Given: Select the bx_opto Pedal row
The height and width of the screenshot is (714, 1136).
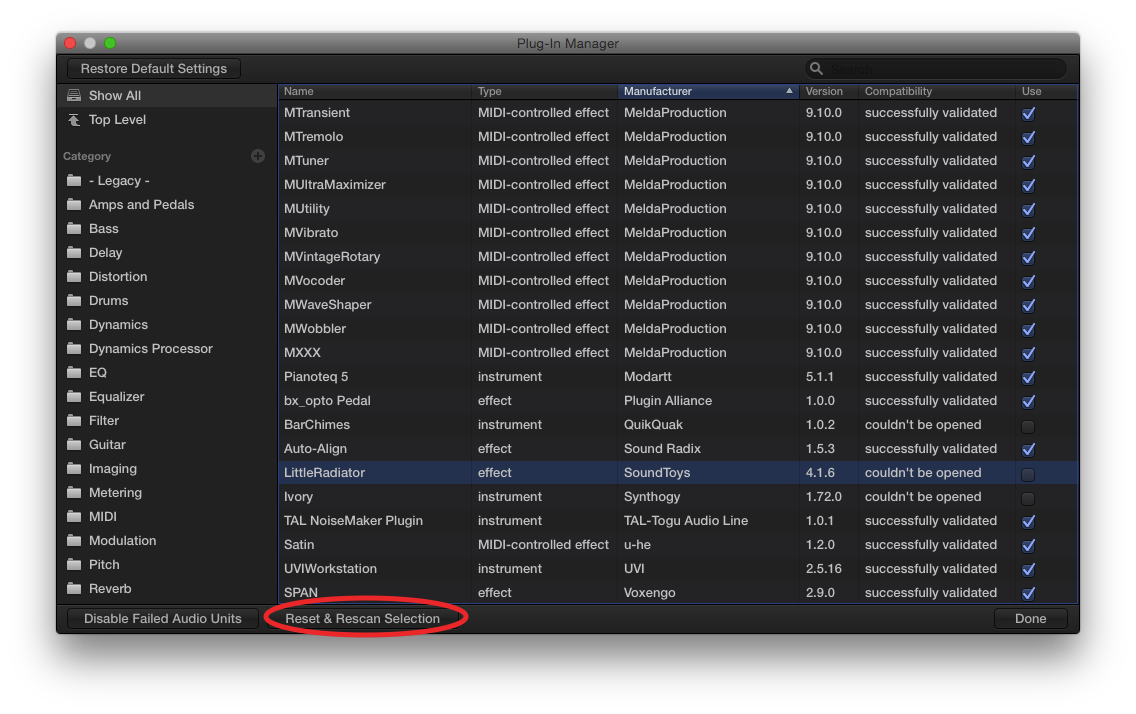Looking at the screenshot, I should (x=678, y=400).
